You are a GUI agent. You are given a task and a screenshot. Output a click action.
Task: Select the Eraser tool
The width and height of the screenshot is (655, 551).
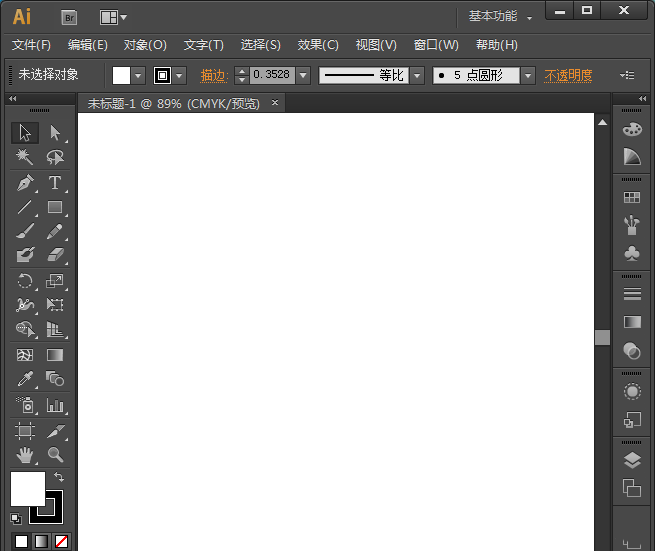(x=55, y=255)
